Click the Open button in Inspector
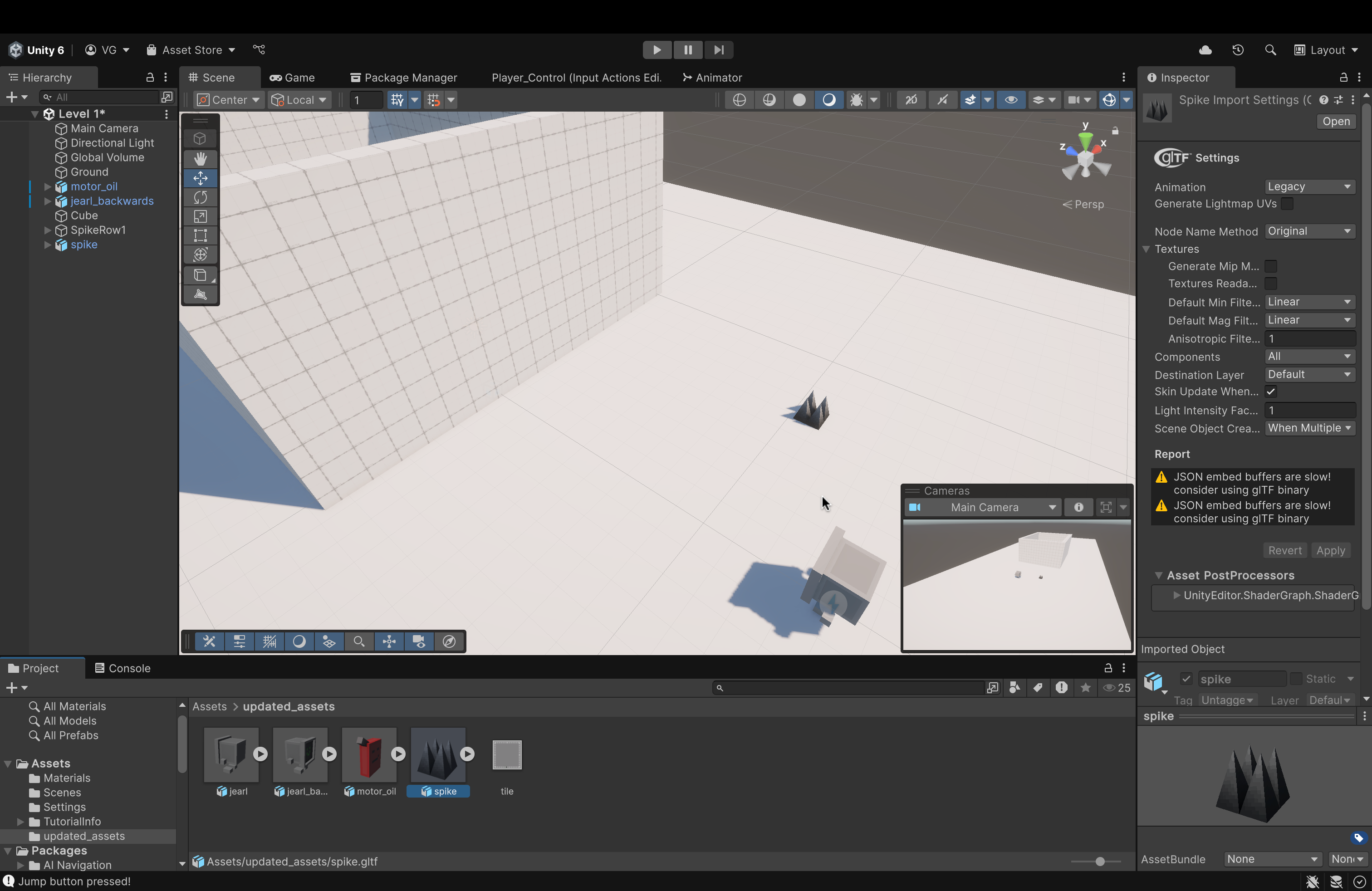Image resolution: width=1372 pixels, height=891 pixels. coord(1336,122)
